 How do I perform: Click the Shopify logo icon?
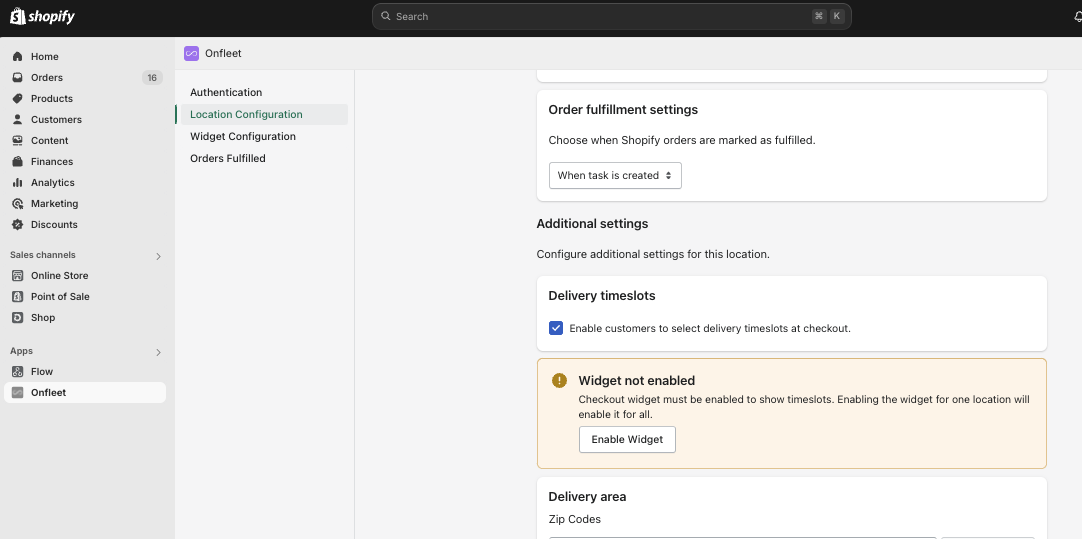18,17
